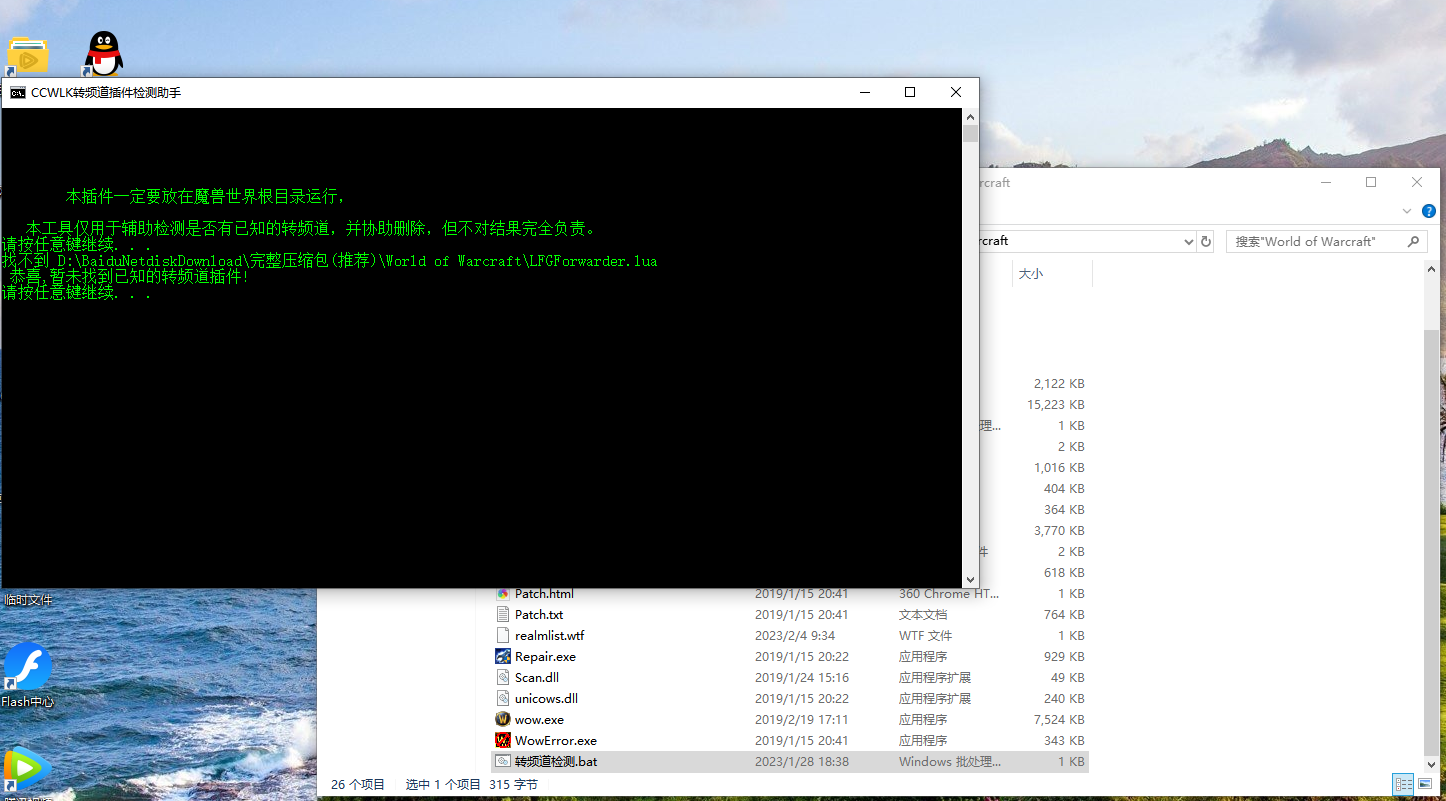Expand the address bar history dropdown
This screenshot has height=801, width=1446.
[1188, 241]
